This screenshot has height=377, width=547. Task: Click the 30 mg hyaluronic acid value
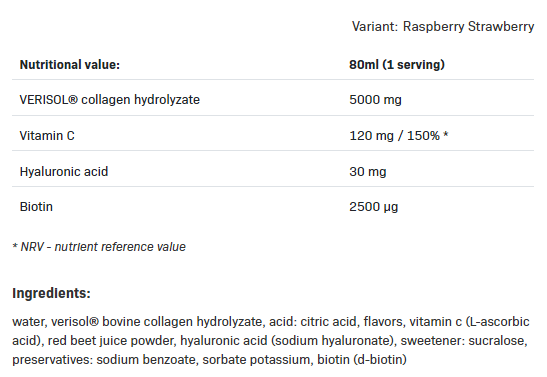368,172
